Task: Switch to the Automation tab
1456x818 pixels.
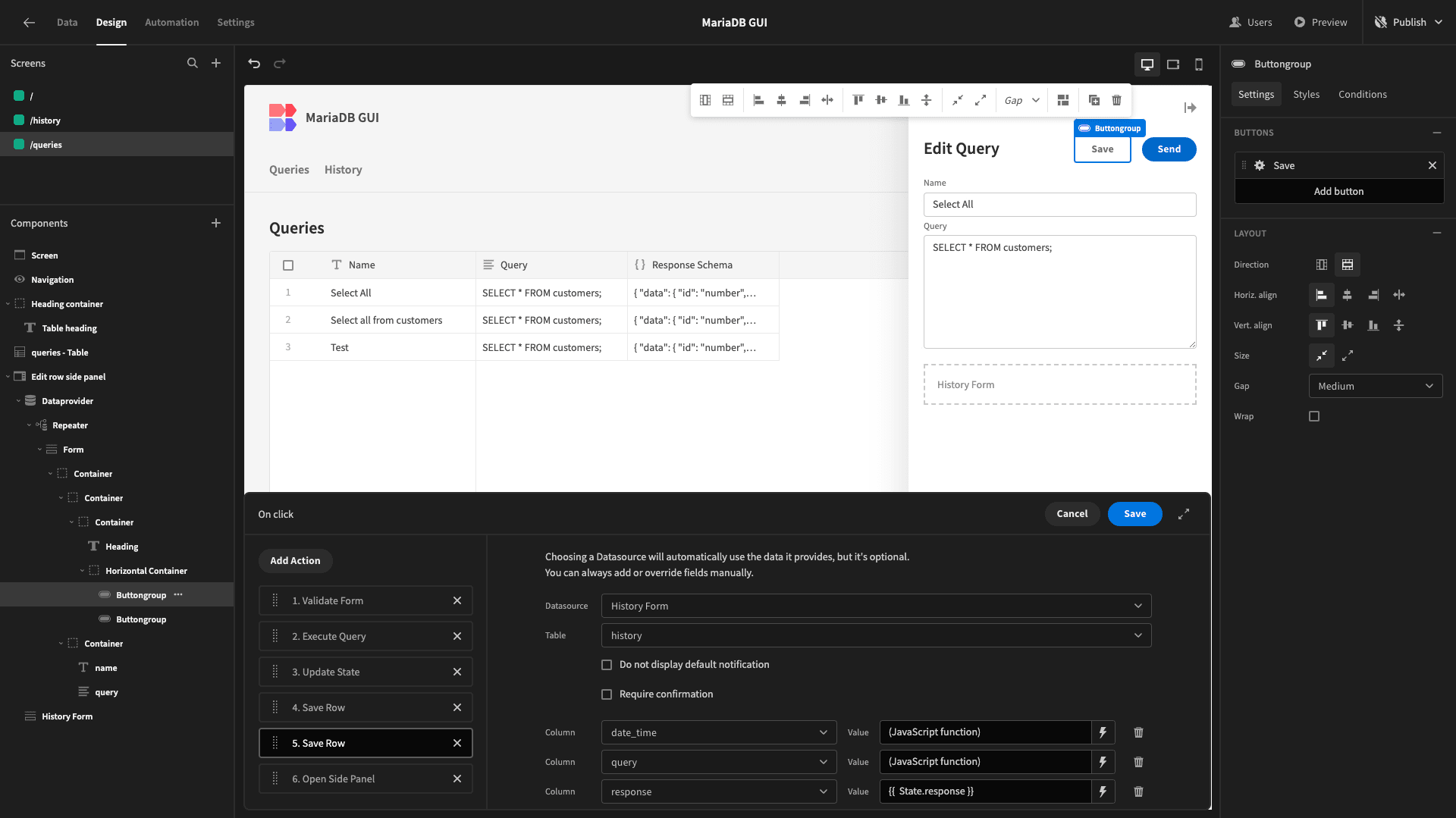Action: [x=171, y=23]
